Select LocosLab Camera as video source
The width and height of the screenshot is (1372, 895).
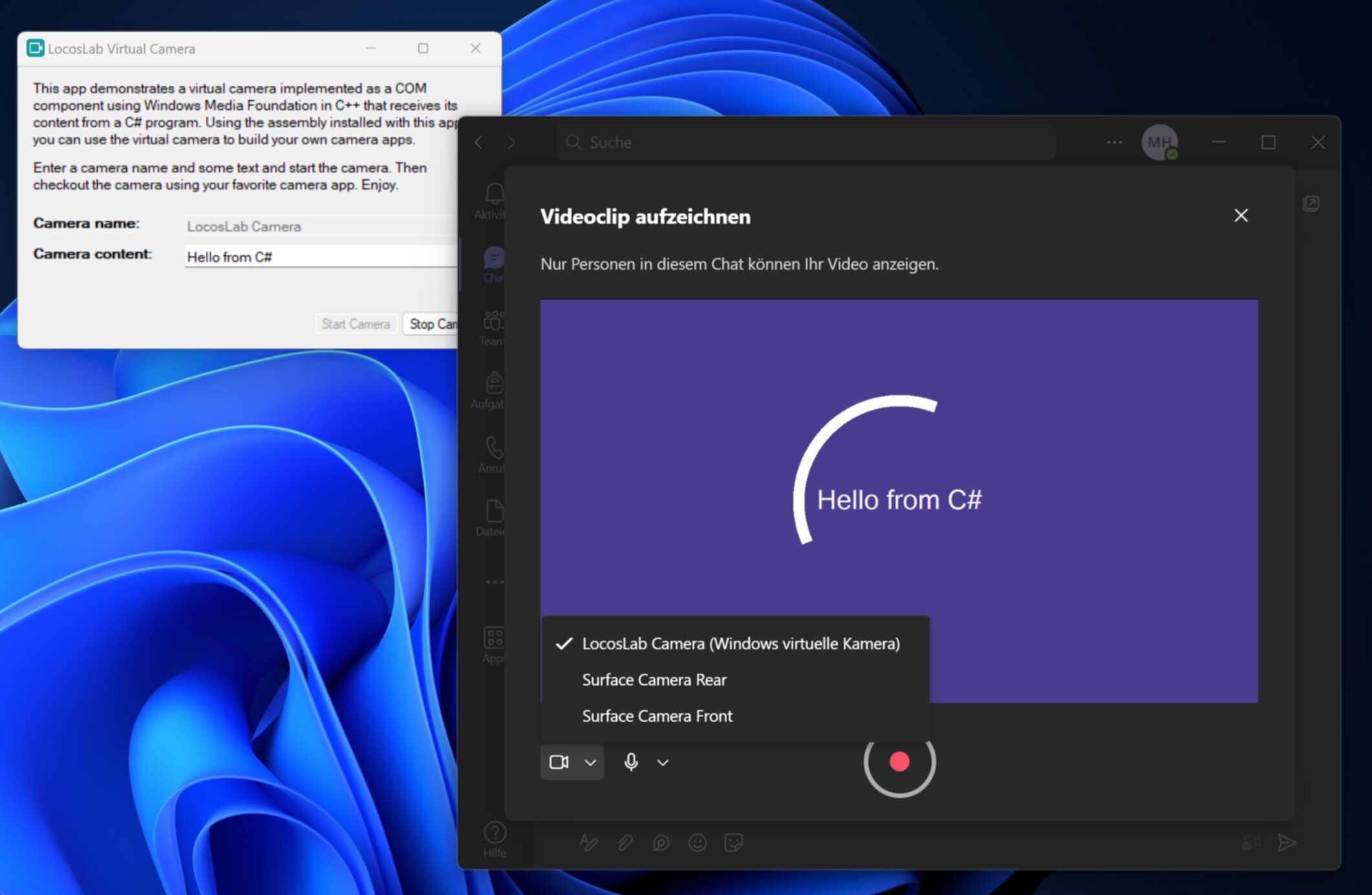coord(740,643)
